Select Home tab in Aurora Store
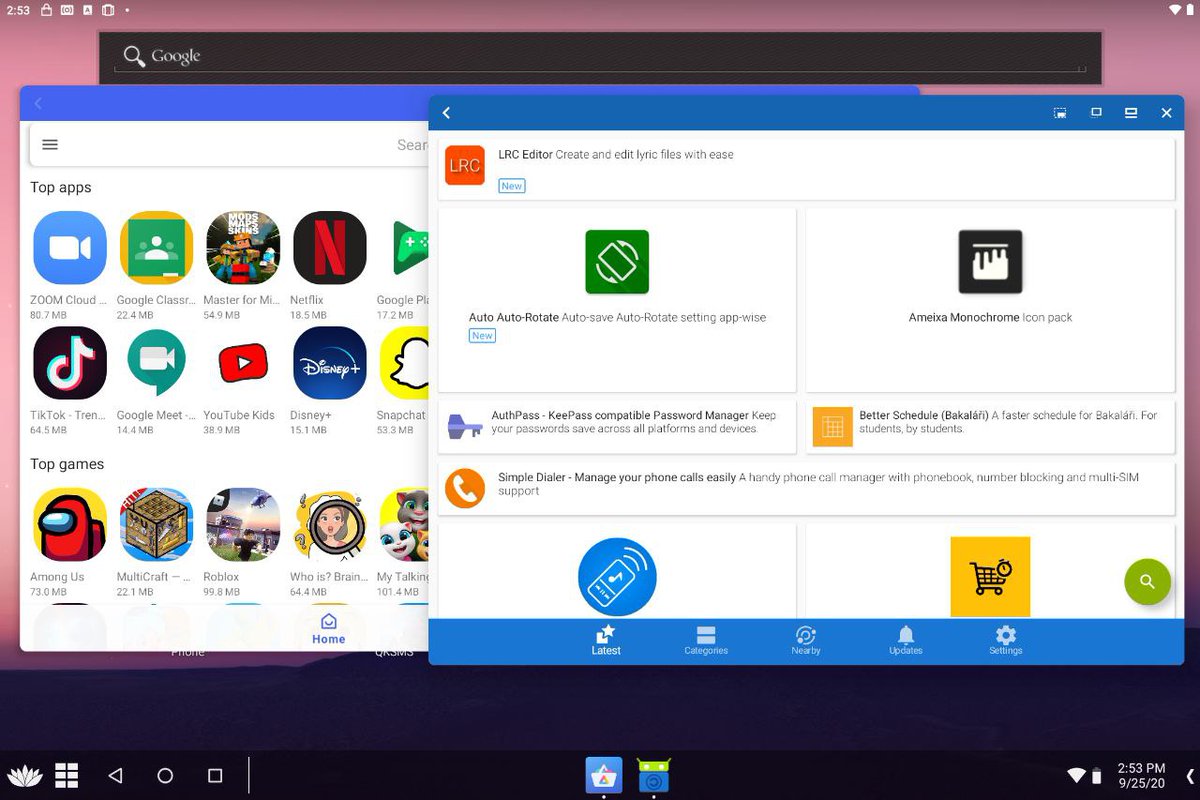The height and width of the screenshot is (800, 1200). coord(328,630)
